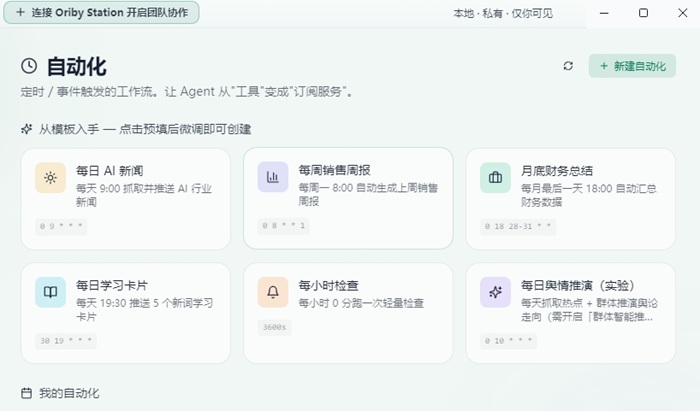Screen dimensions: 700x411
Task: Select the 每日舆情推演（实验） template title
Action: pos(578,286)
